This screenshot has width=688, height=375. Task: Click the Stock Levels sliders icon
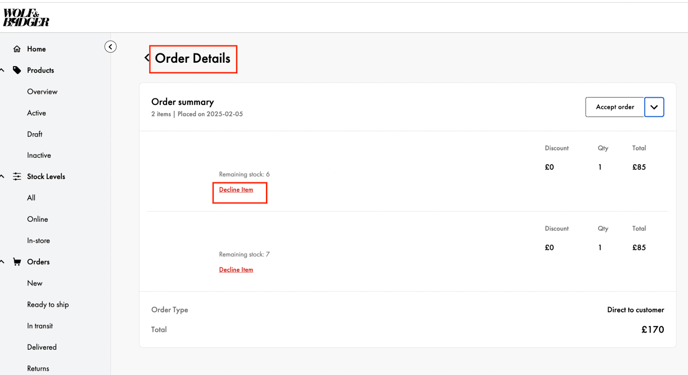pos(17,176)
